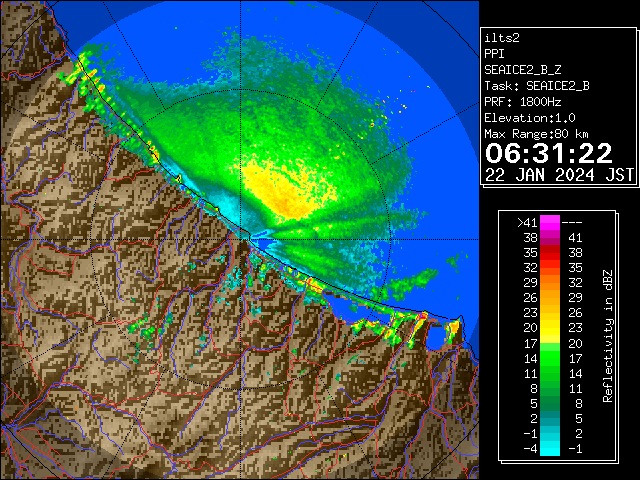Viewport: 640px width, 480px height.
Task: Click the 'ilts2' station label
Action: [x=502, y=38]
